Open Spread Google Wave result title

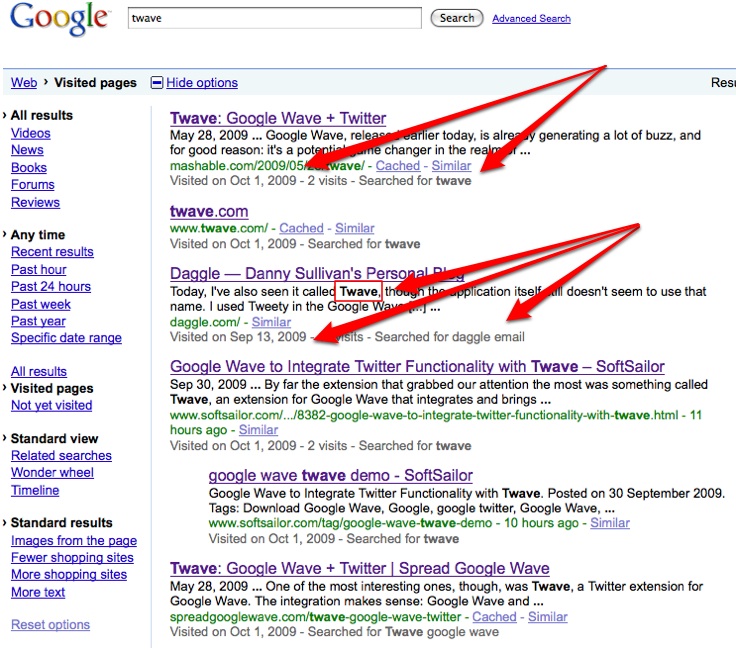point(360,568)
